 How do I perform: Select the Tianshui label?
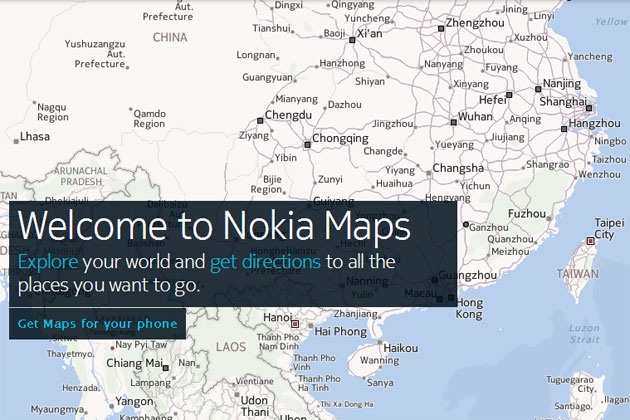271,28
